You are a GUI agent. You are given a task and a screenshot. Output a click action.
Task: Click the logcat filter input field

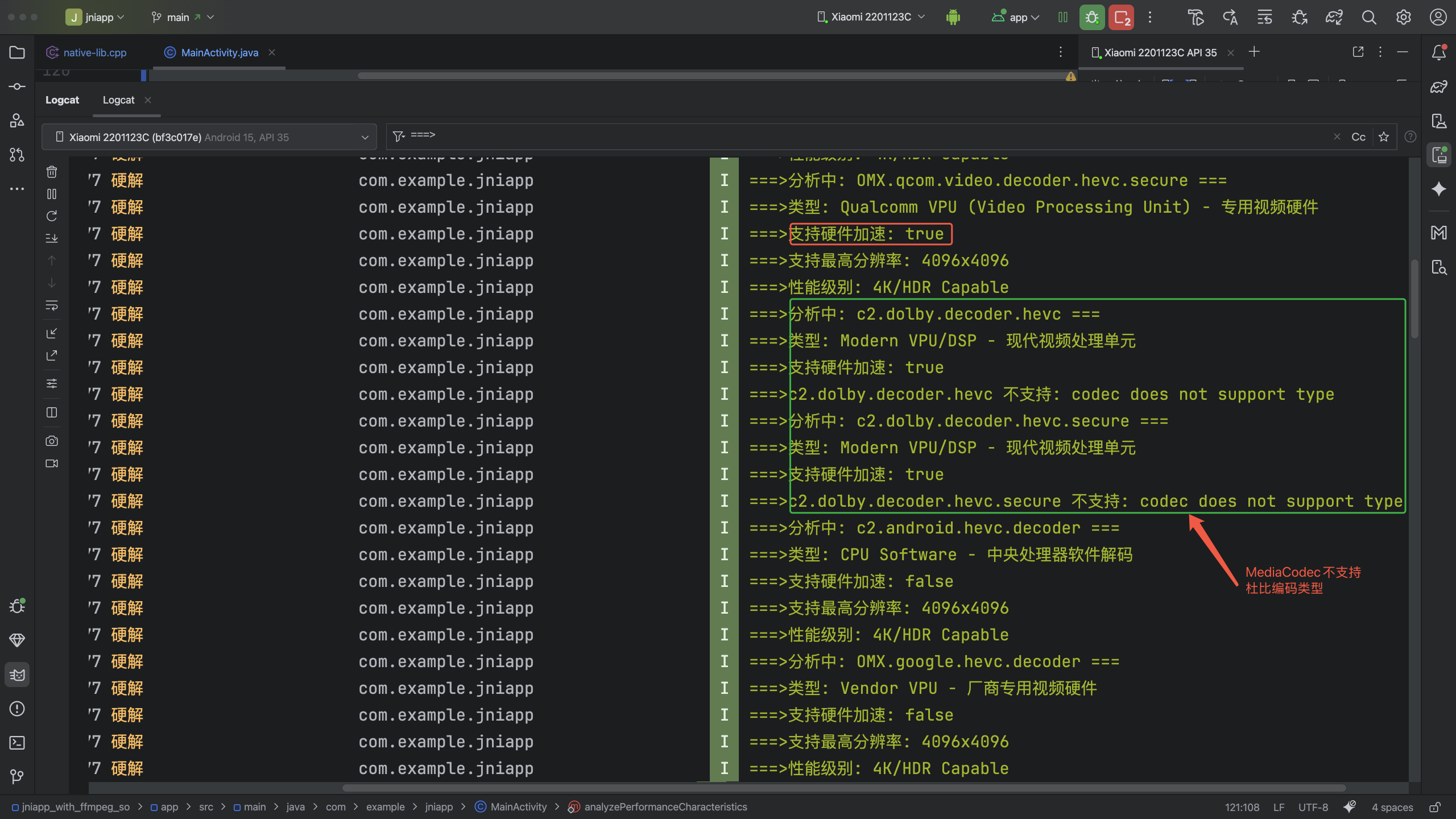click(x=853, y=136)
